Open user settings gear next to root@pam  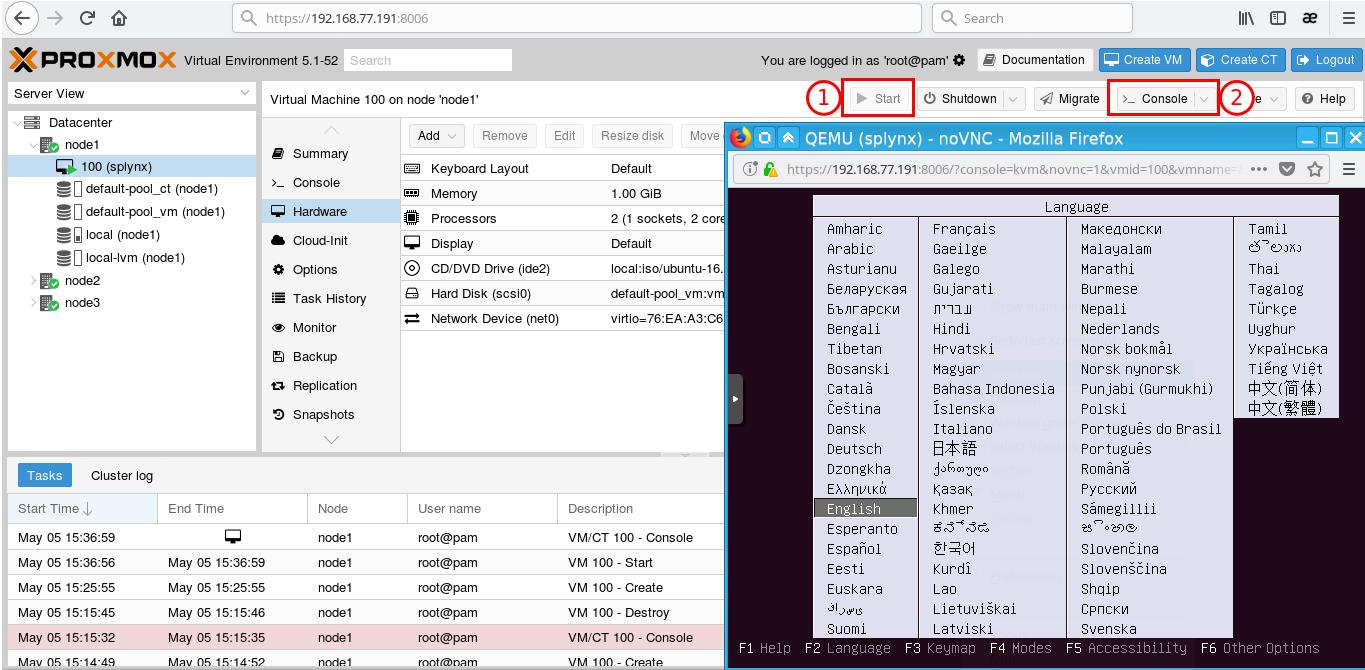click(960, 60)
